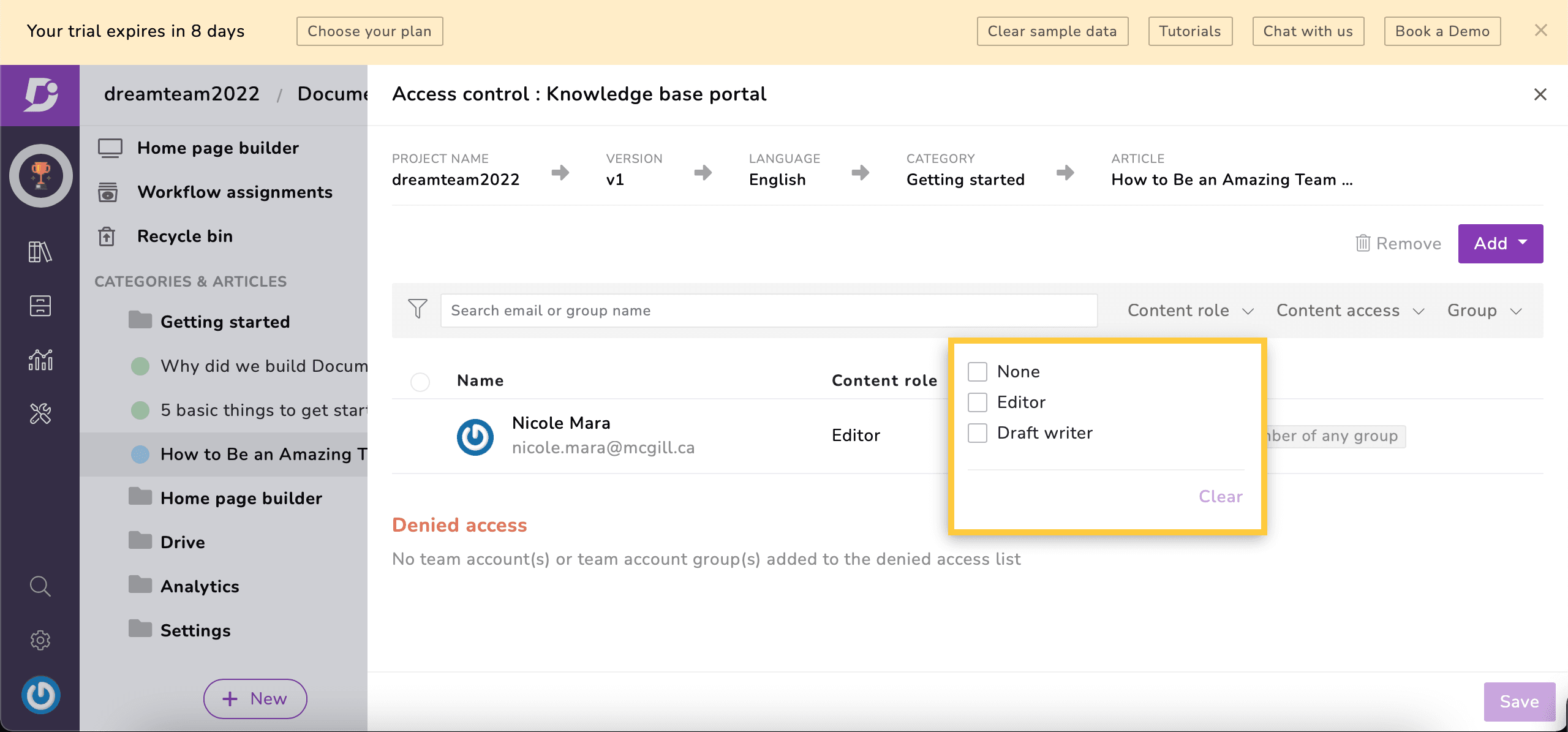Click the Workflow assignments icon
Screen dimensions: 1568x732
click(x=109, y=192)
